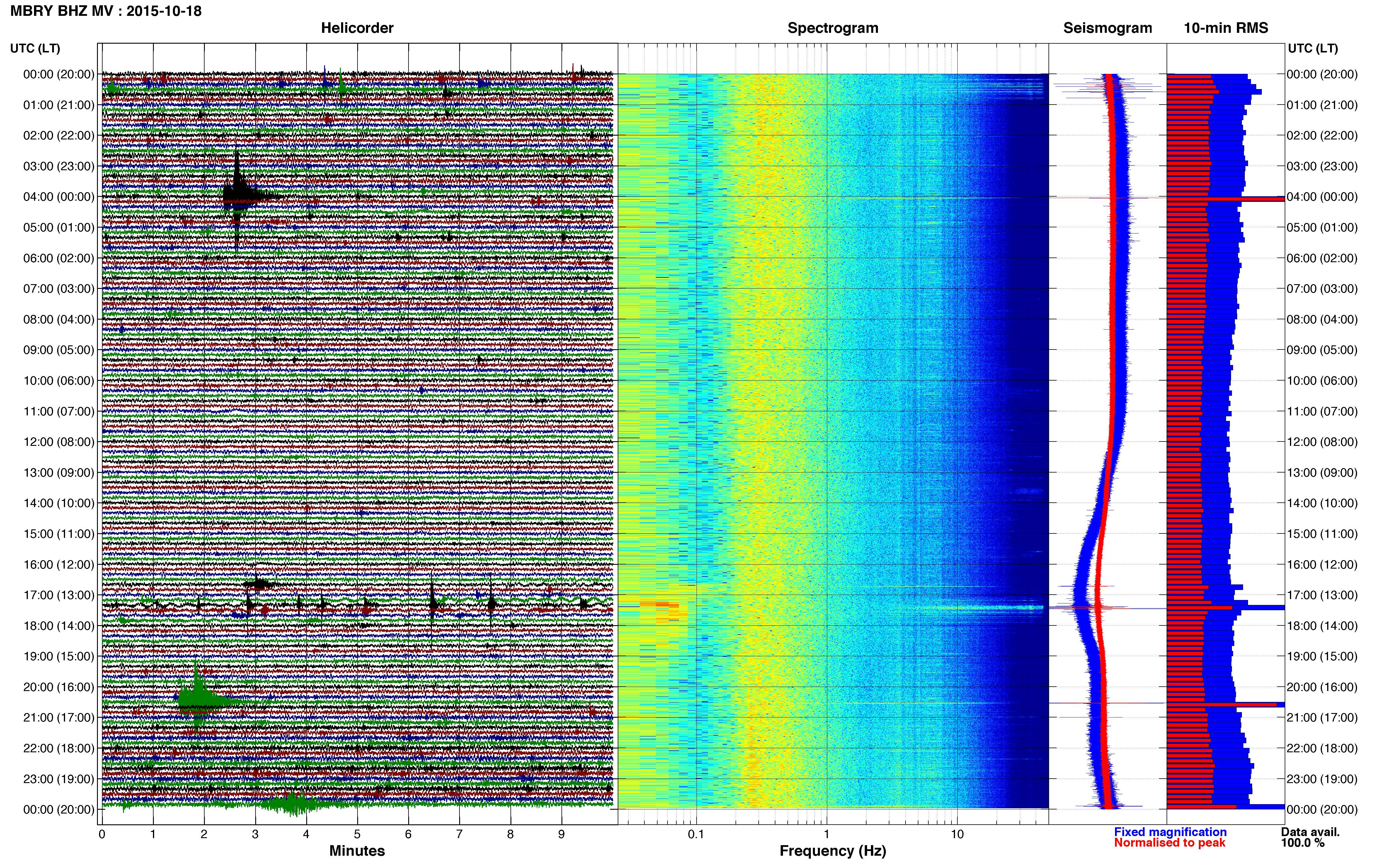Click the 10 tick on the frequency axis
The height and width of the screenshot is (868, 1389).
coord(957,834)
